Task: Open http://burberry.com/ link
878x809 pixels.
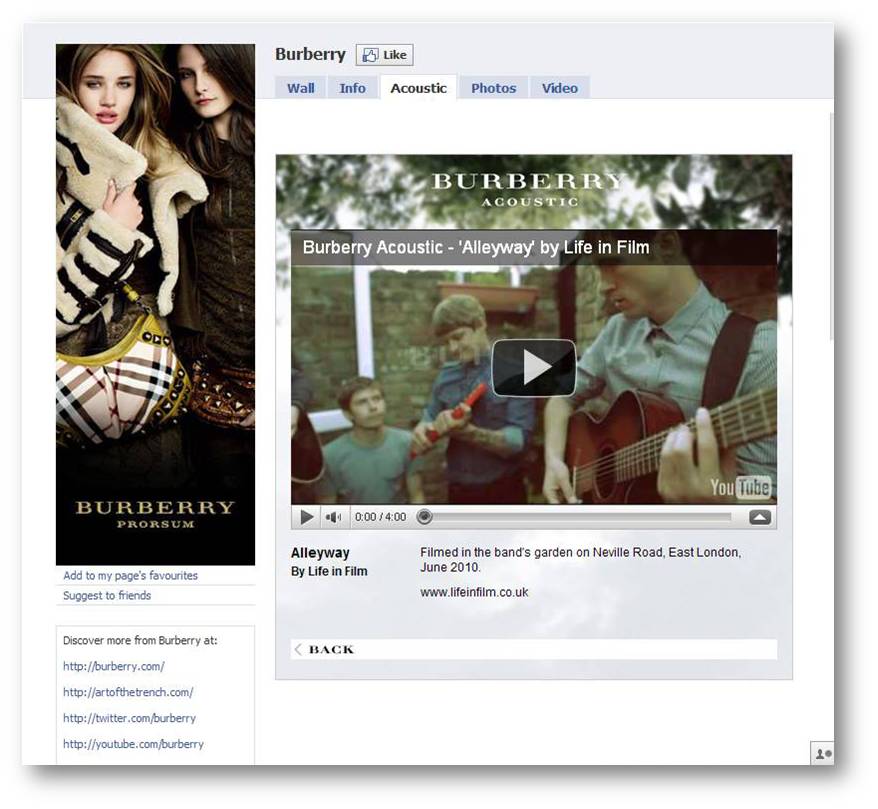Action: point(114,666)
